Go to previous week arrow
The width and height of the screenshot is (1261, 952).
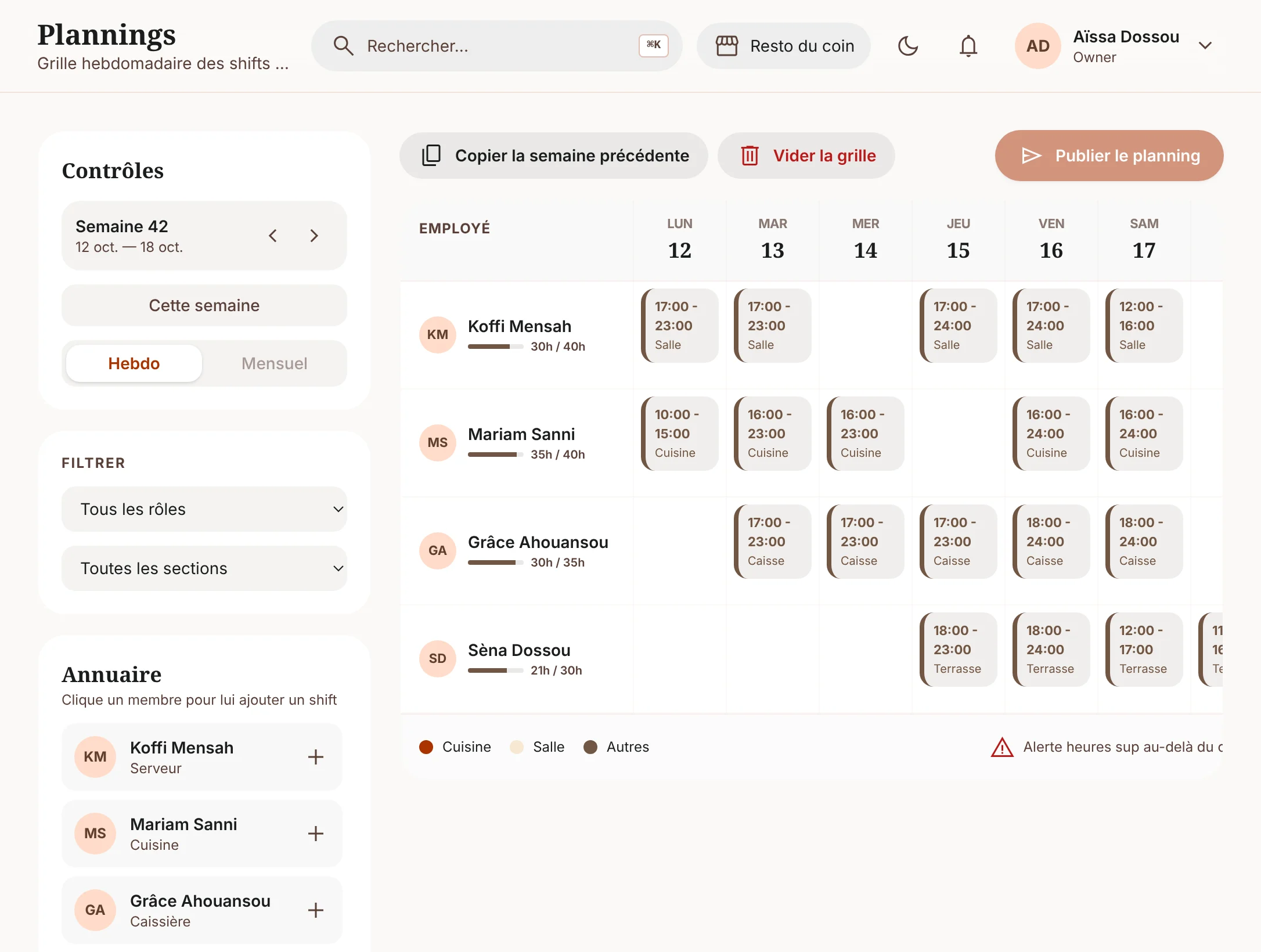(x=273, y=236)
